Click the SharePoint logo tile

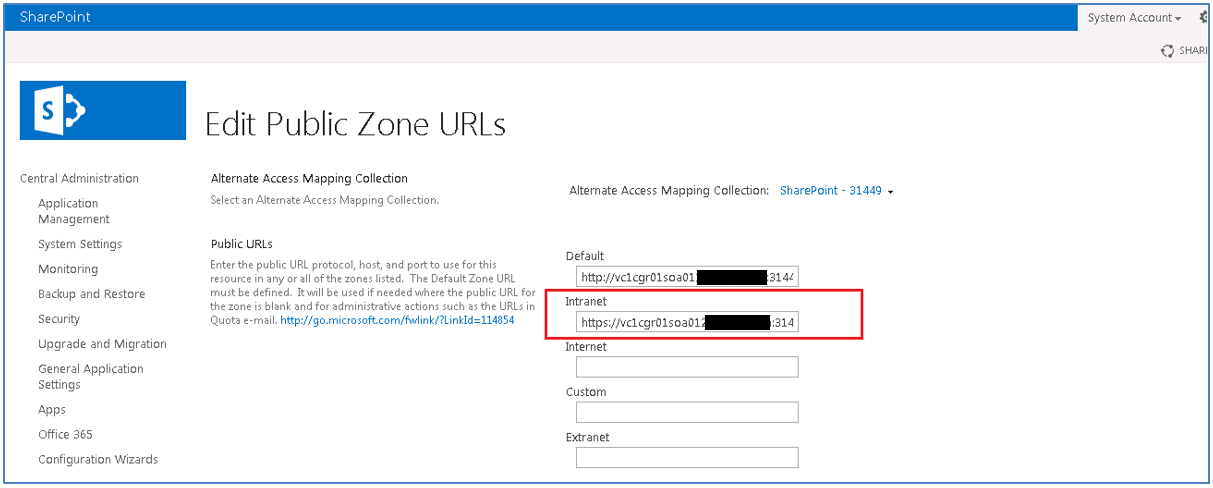click(103, 110)
